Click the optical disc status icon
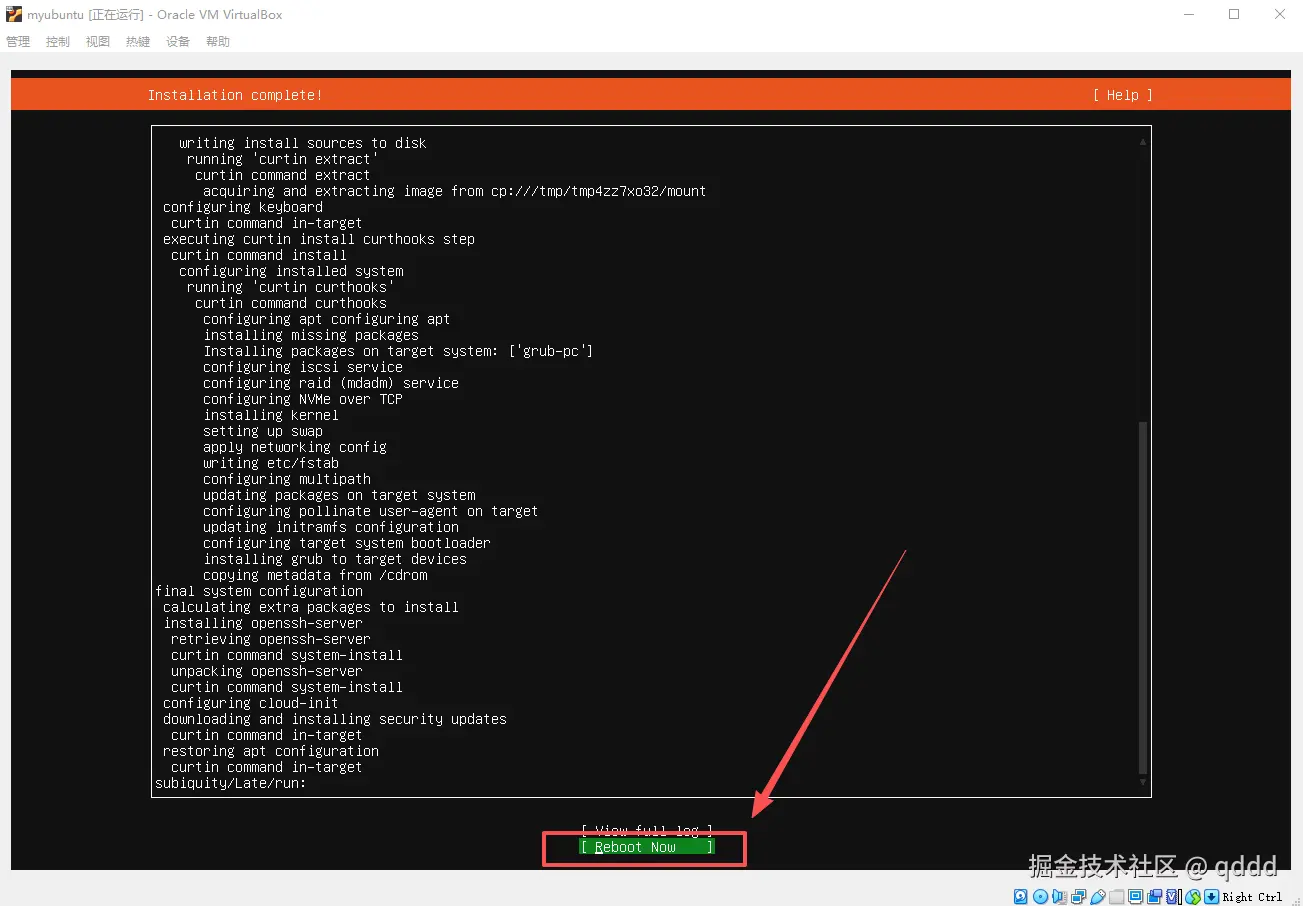Viewport: 1303px width, 906px height. (x=1040, y=897)
